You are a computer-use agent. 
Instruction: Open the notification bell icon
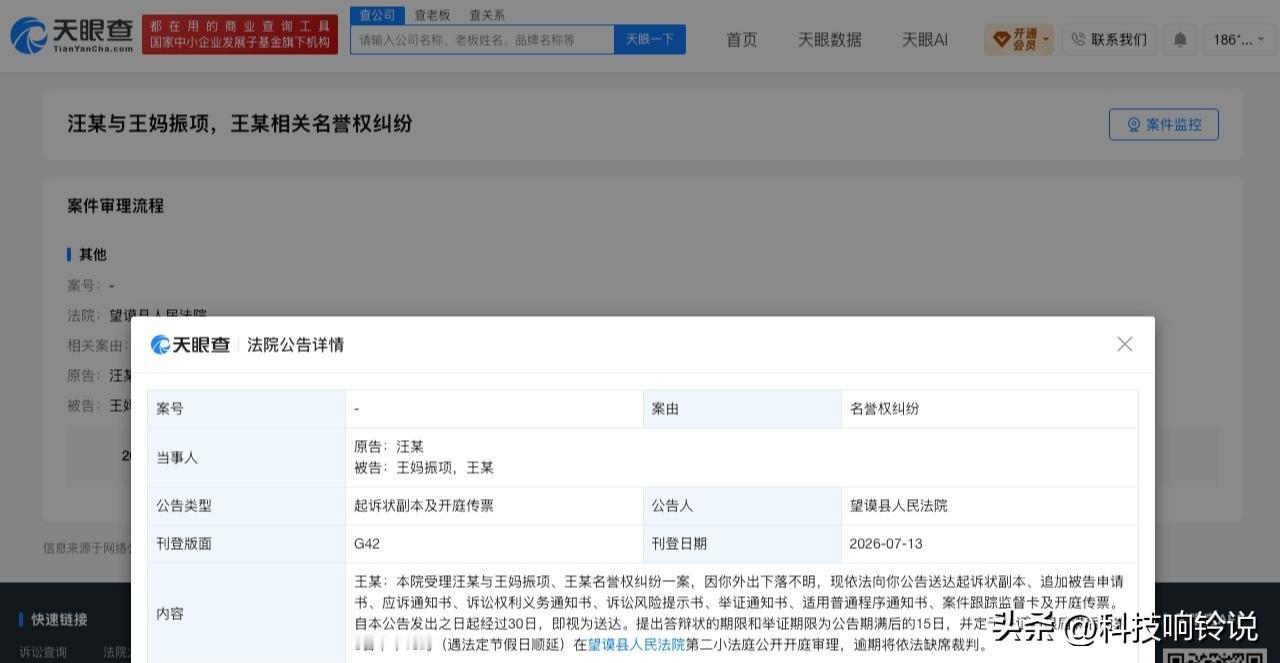1180,40
